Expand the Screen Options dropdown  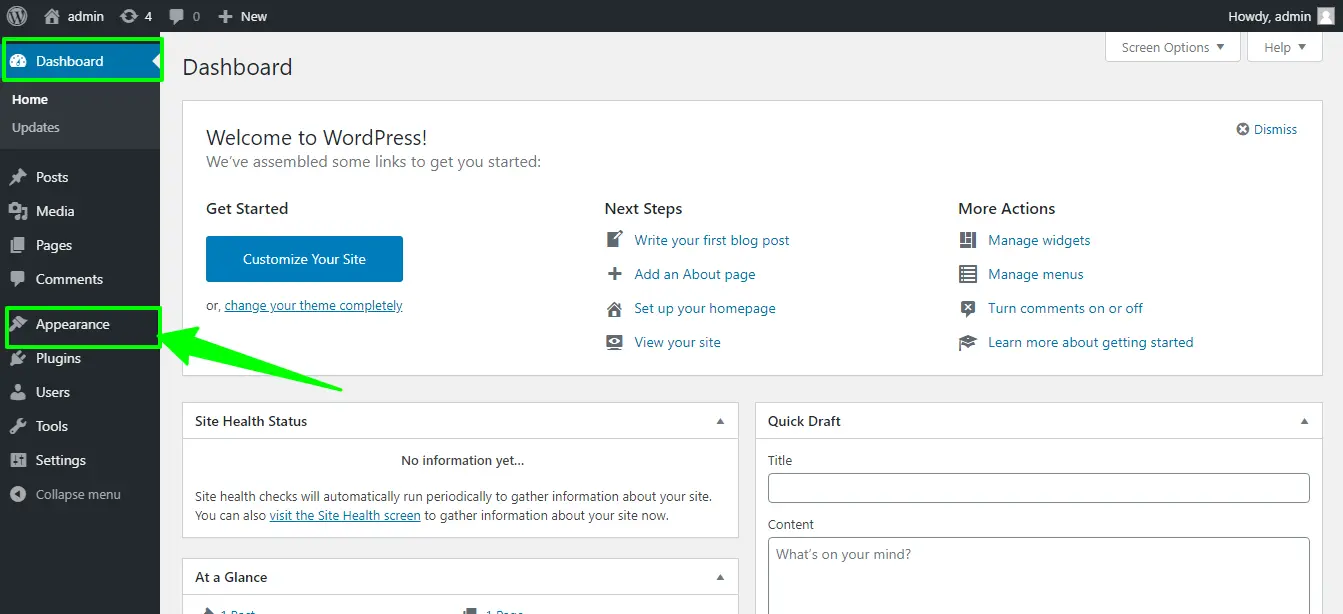(x=1173, y=47)
